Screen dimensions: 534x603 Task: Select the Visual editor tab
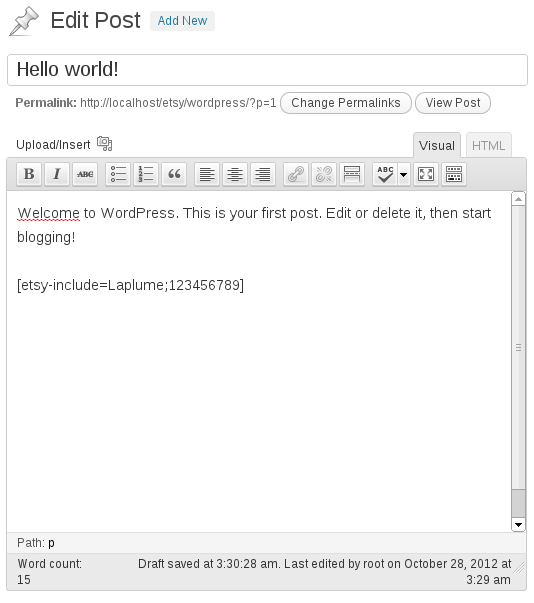coord(437,145)
